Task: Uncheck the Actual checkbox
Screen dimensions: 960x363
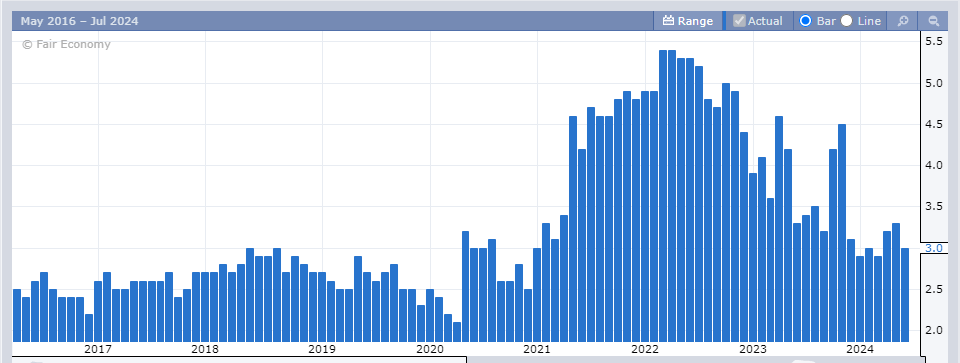Action: tap(740, 21)
